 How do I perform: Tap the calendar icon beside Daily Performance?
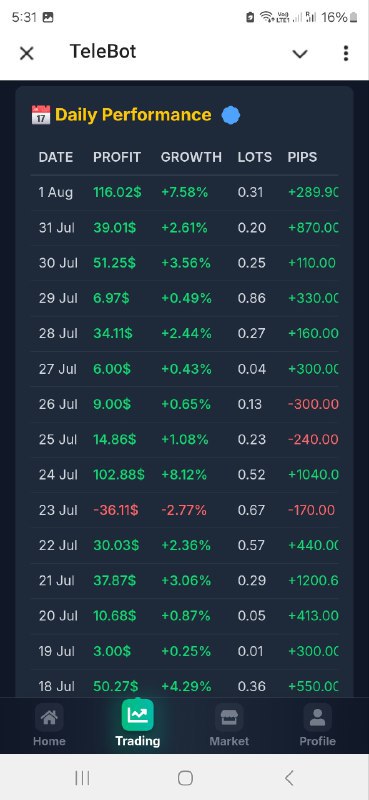pos(41,115)
